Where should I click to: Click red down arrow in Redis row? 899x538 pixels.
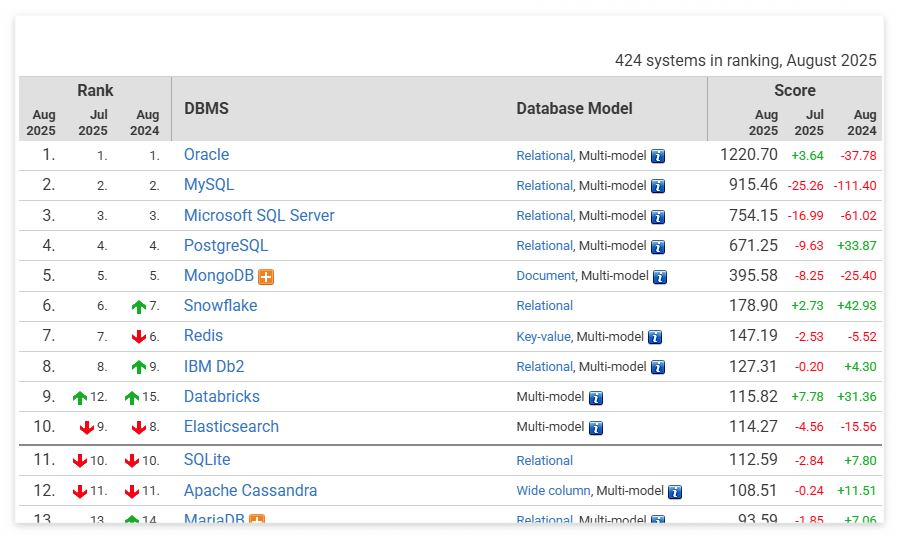point(139,337)
